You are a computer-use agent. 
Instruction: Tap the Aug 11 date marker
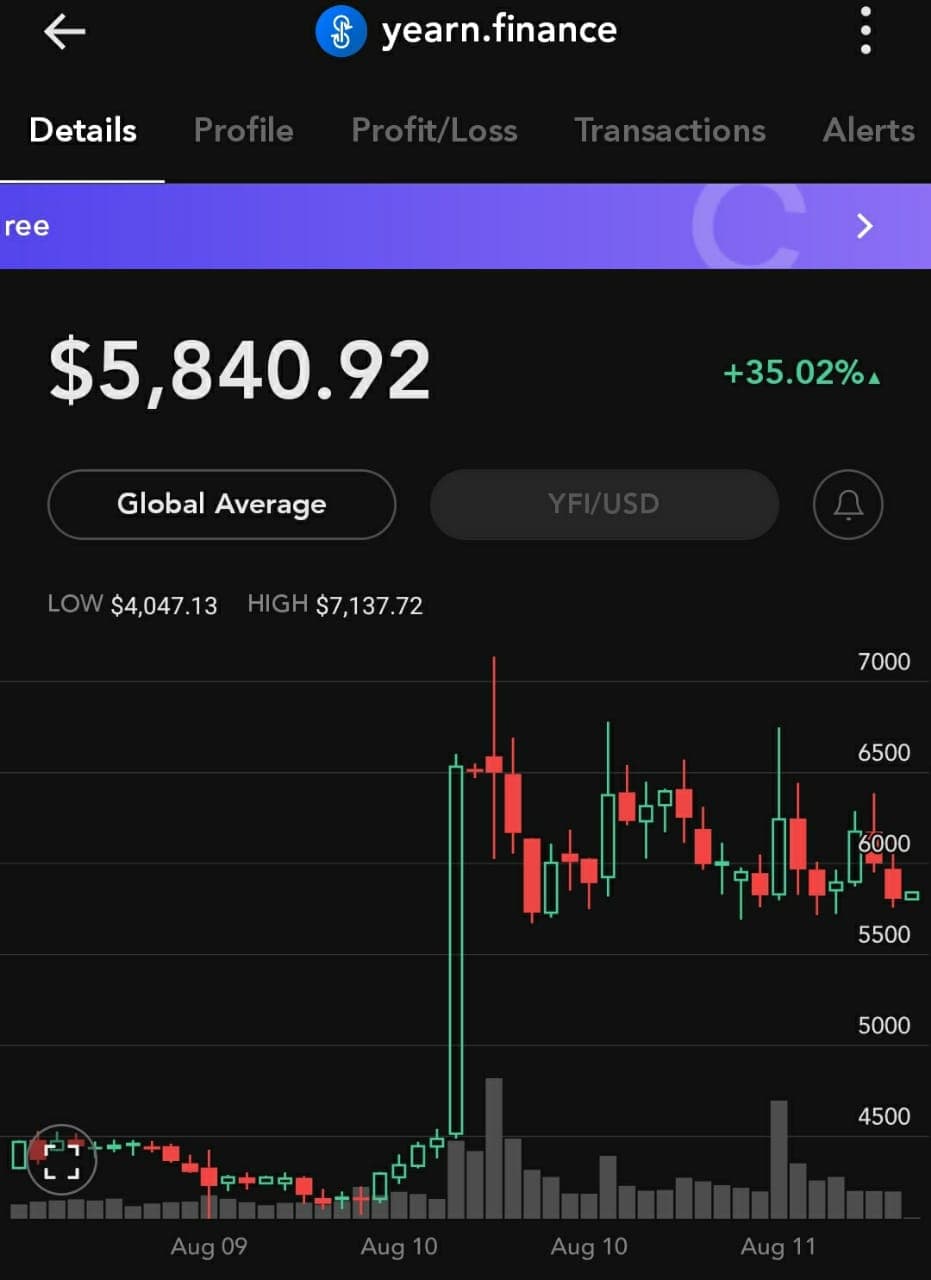pyautogui.click(x=778, y=1247)
